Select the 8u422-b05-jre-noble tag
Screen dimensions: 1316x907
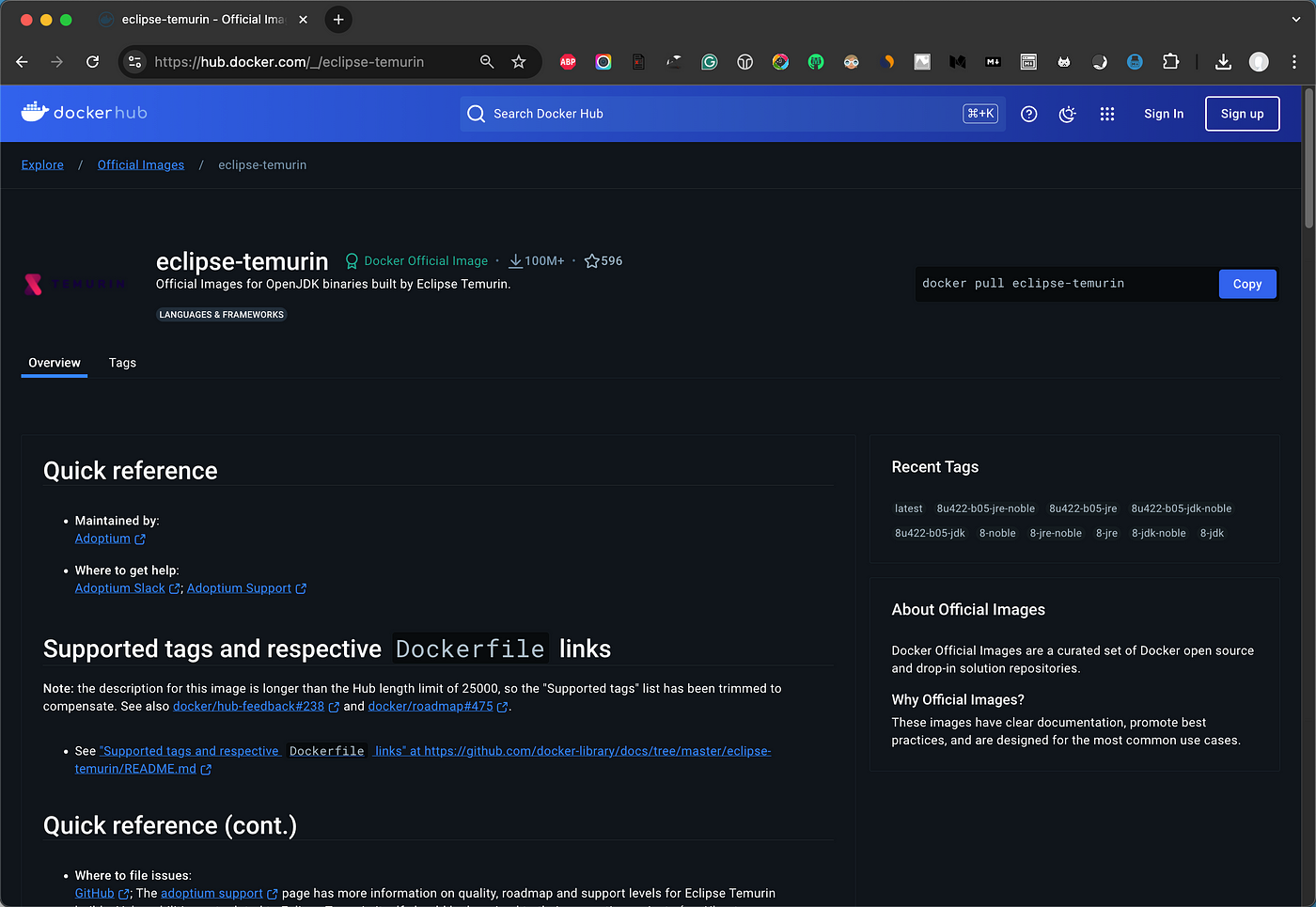pos(986,508)
